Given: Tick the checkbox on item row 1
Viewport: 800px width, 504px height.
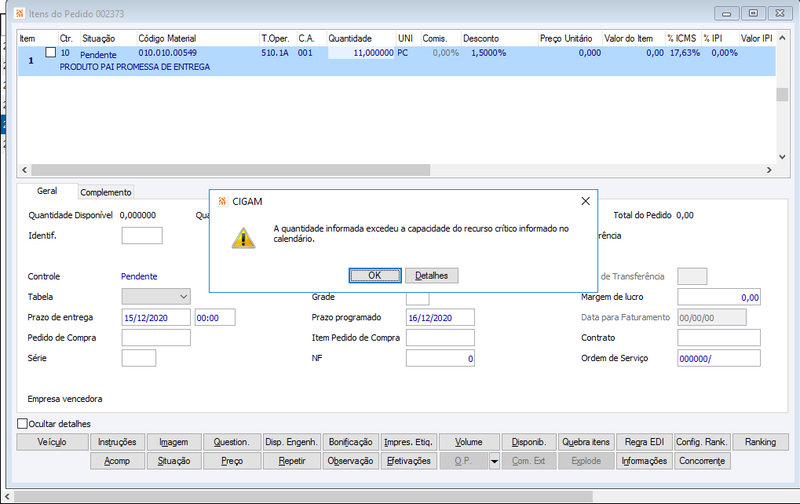Looking at the screenshot, I should click(x=51, y=53).
